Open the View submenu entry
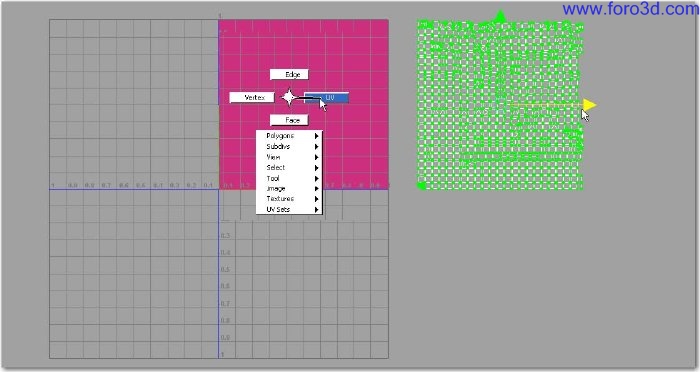Viewport: 700px width, 372px height. pyautogui.click(x=289, y=157)
